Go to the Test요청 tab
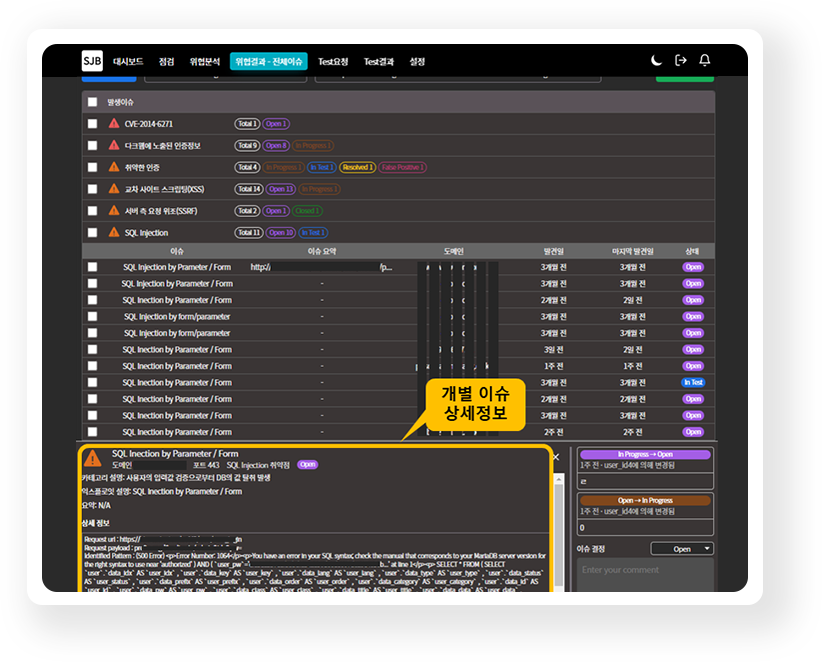The width and height of the screenshot is (822, 662). tap(333, 62)
